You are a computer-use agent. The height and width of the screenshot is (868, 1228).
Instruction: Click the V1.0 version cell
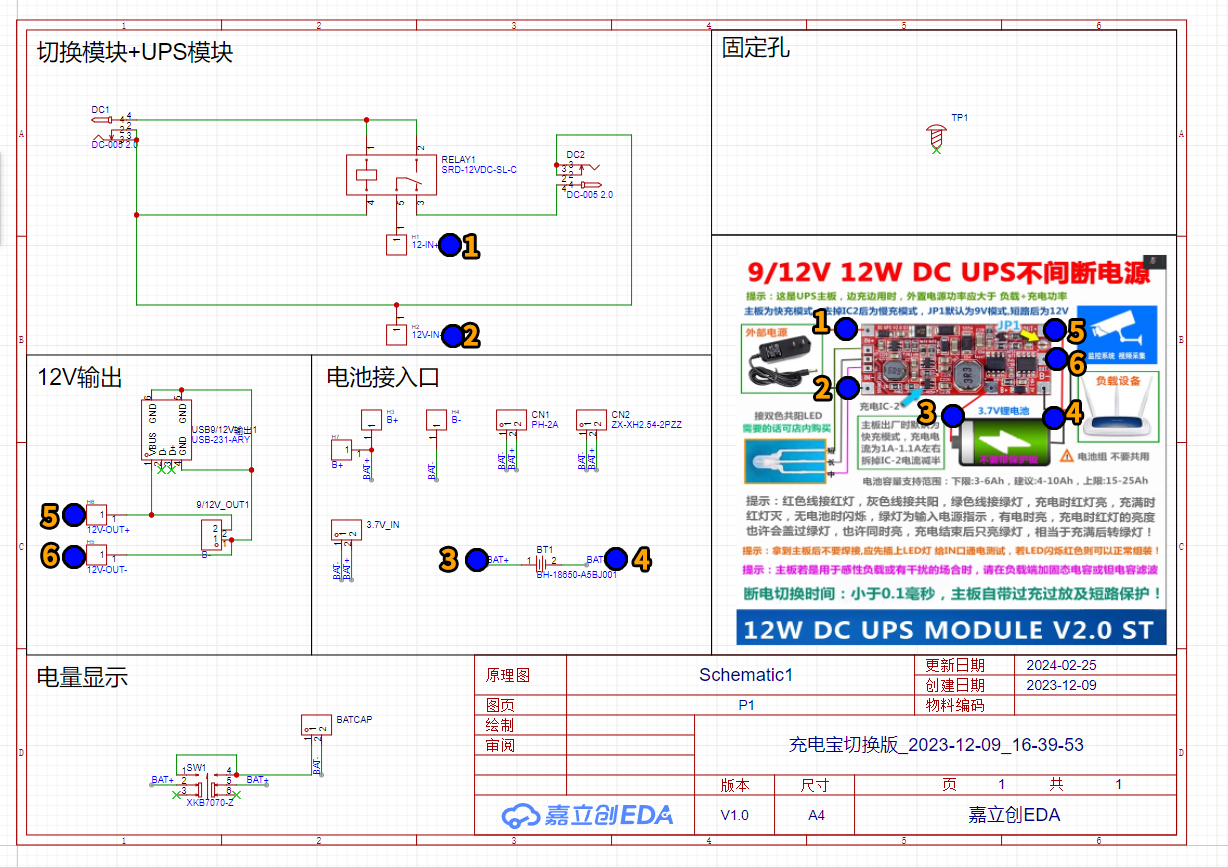[734, 815]
